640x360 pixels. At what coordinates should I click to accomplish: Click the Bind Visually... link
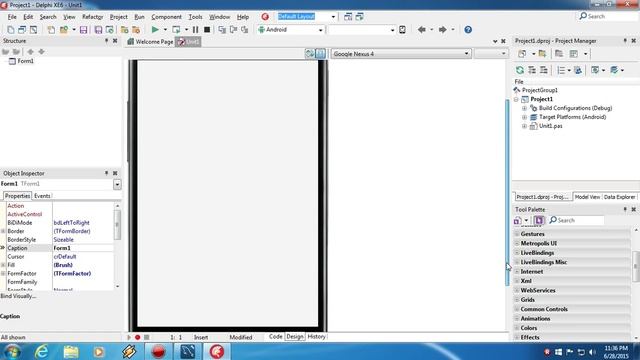pyautogui.click(x=18, y=296)
